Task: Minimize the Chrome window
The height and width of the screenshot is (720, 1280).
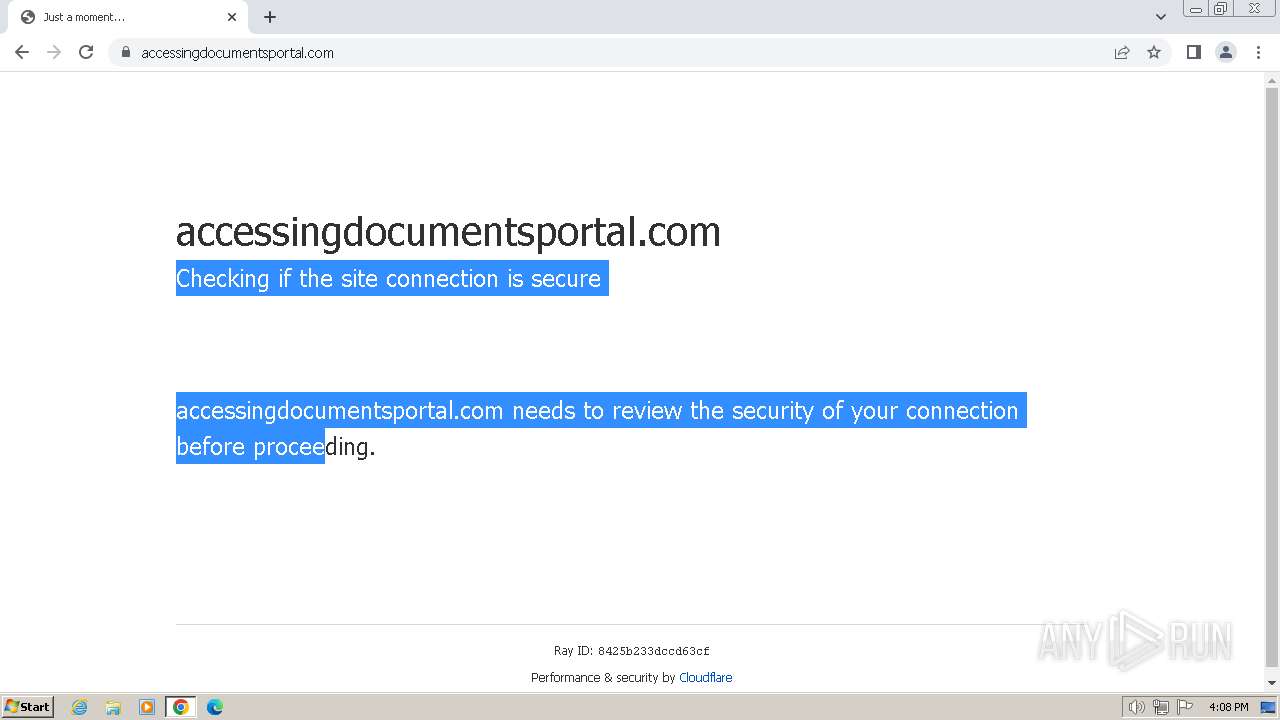Action: coord(1195,9)
